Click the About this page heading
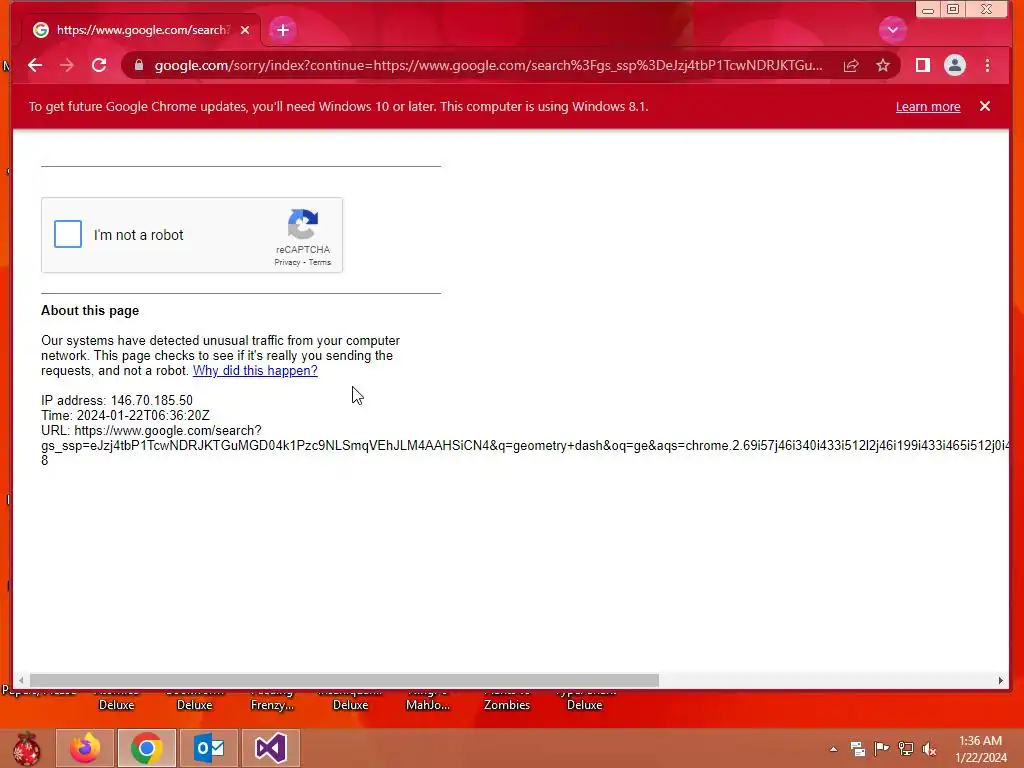This screenshot has width=1024, height=768. 90,310
